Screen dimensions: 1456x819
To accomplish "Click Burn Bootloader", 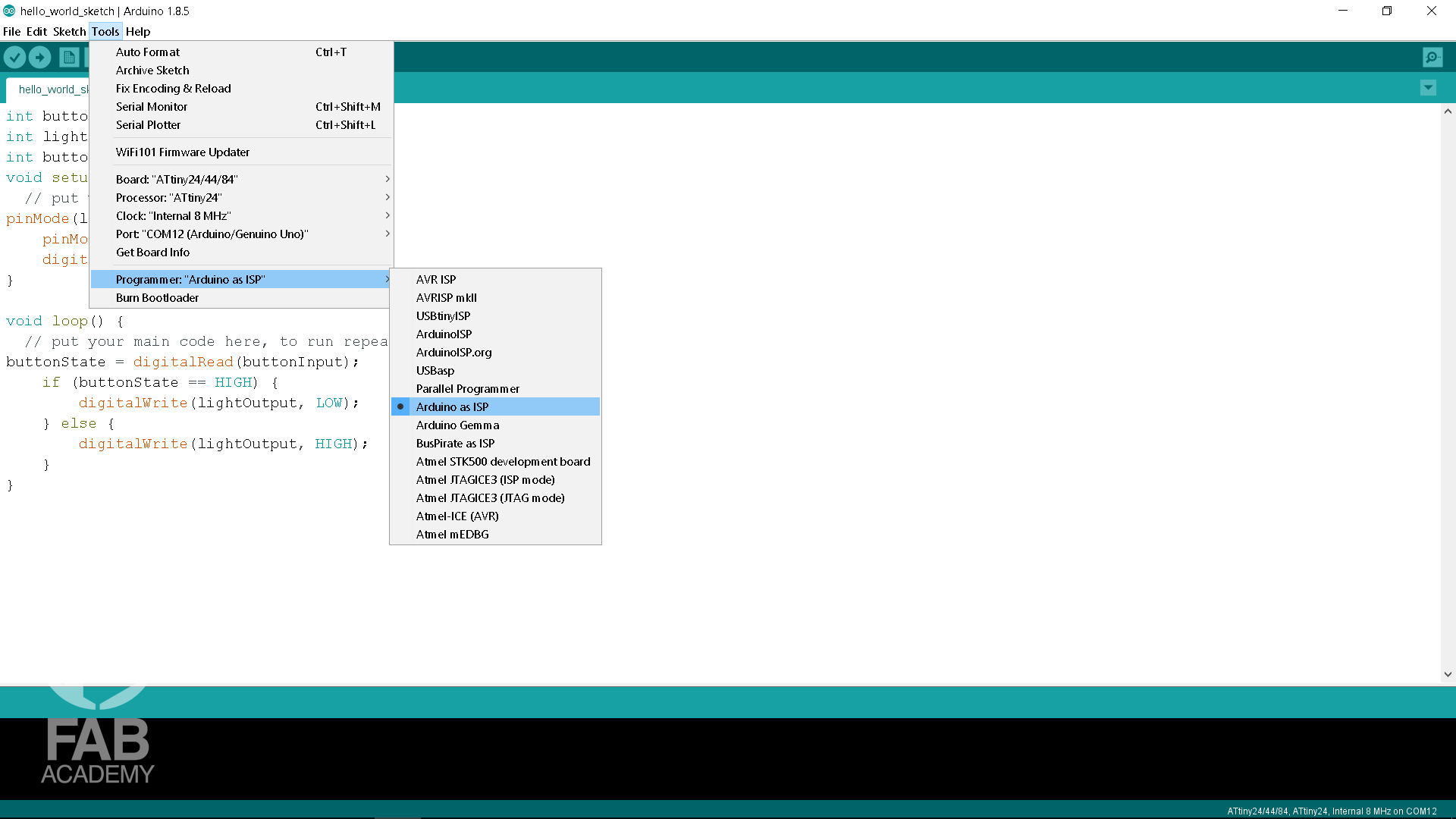I will click(x=242, y=298).
